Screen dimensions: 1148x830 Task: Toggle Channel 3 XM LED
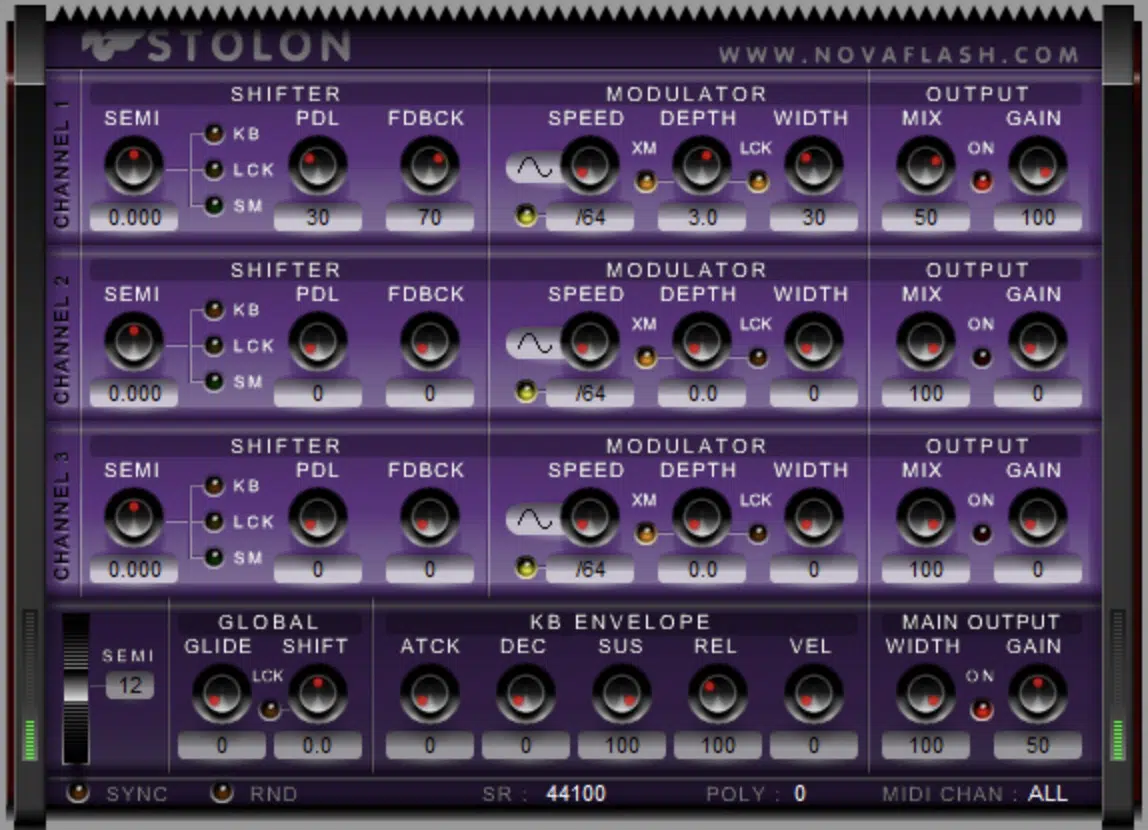point(646,533)
